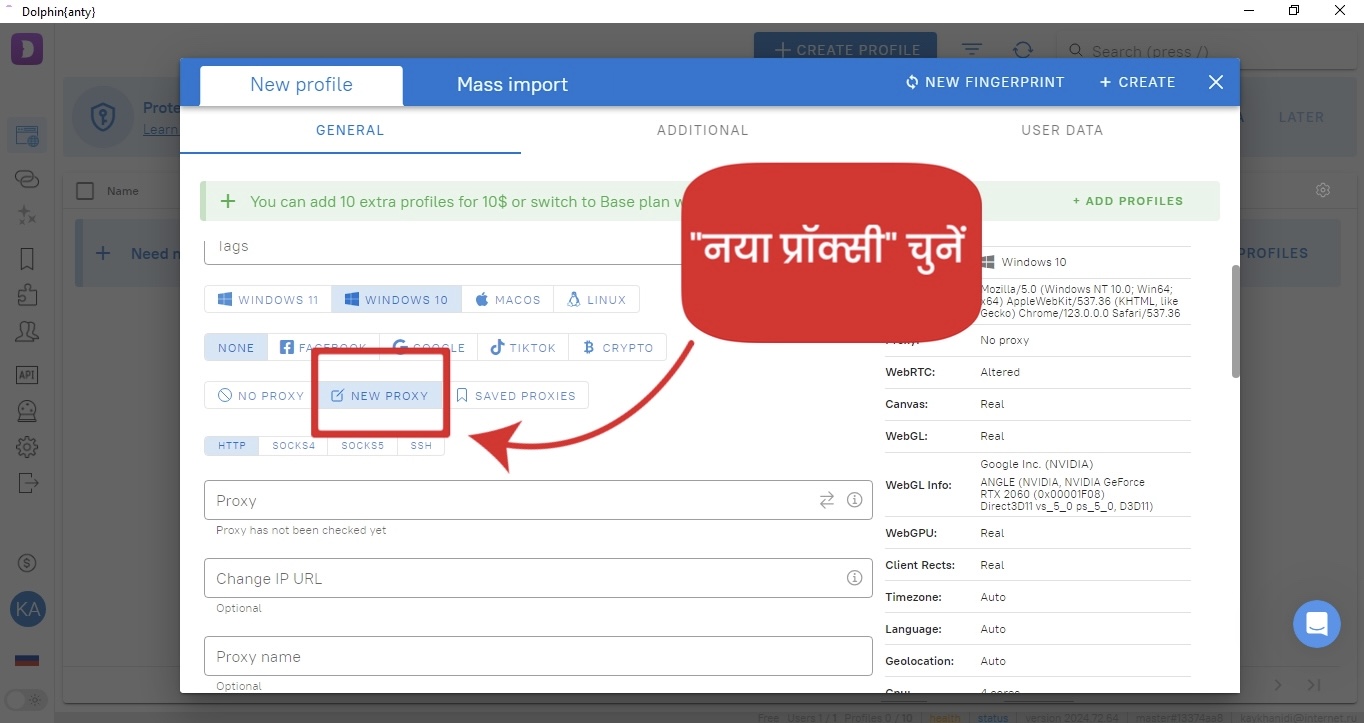
Task: Click the info icon in Proxy field
Action: pyautogui.click(x=854, y=500)
